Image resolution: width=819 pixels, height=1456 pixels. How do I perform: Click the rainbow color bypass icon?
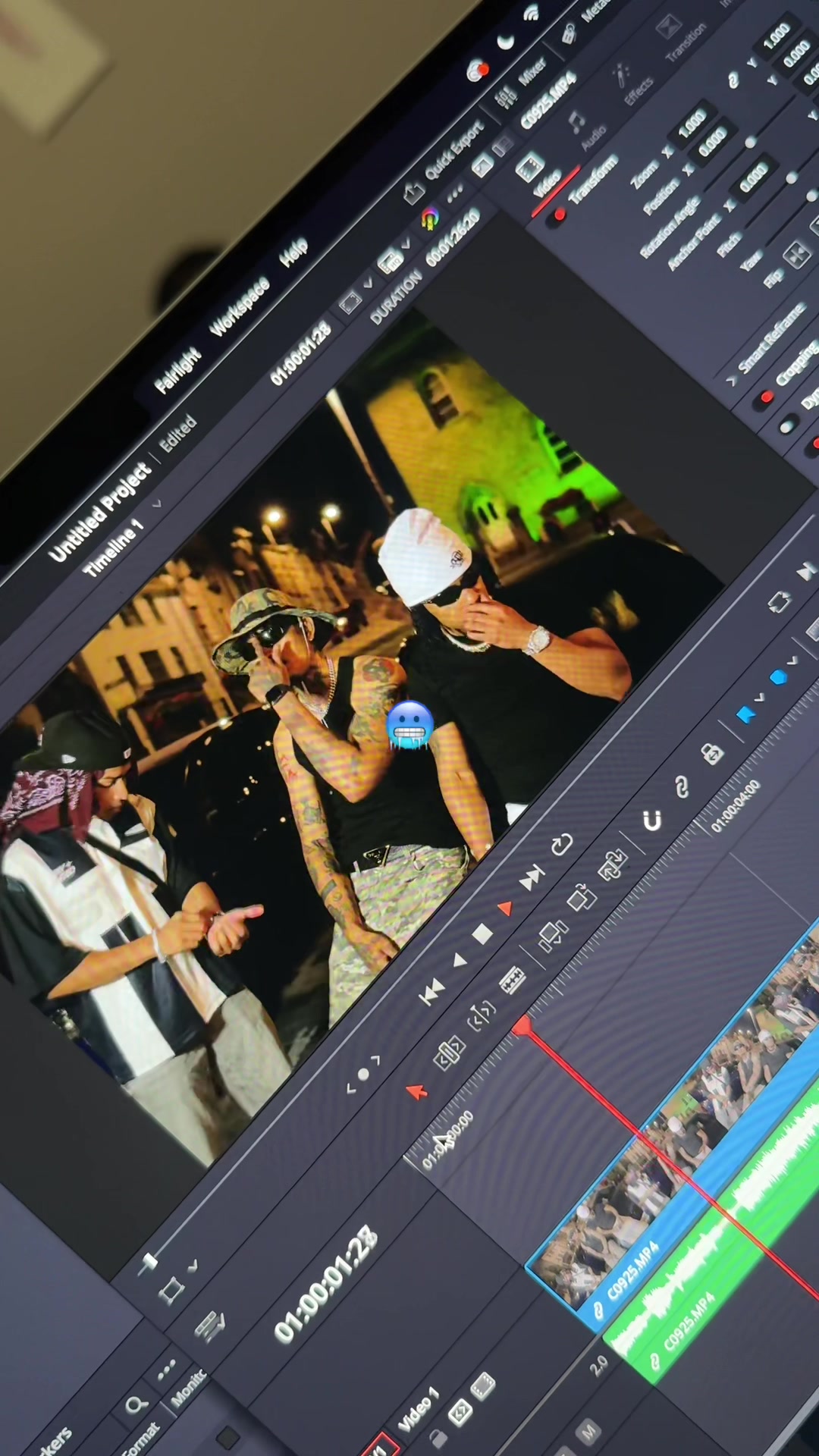tap(431, 219)
